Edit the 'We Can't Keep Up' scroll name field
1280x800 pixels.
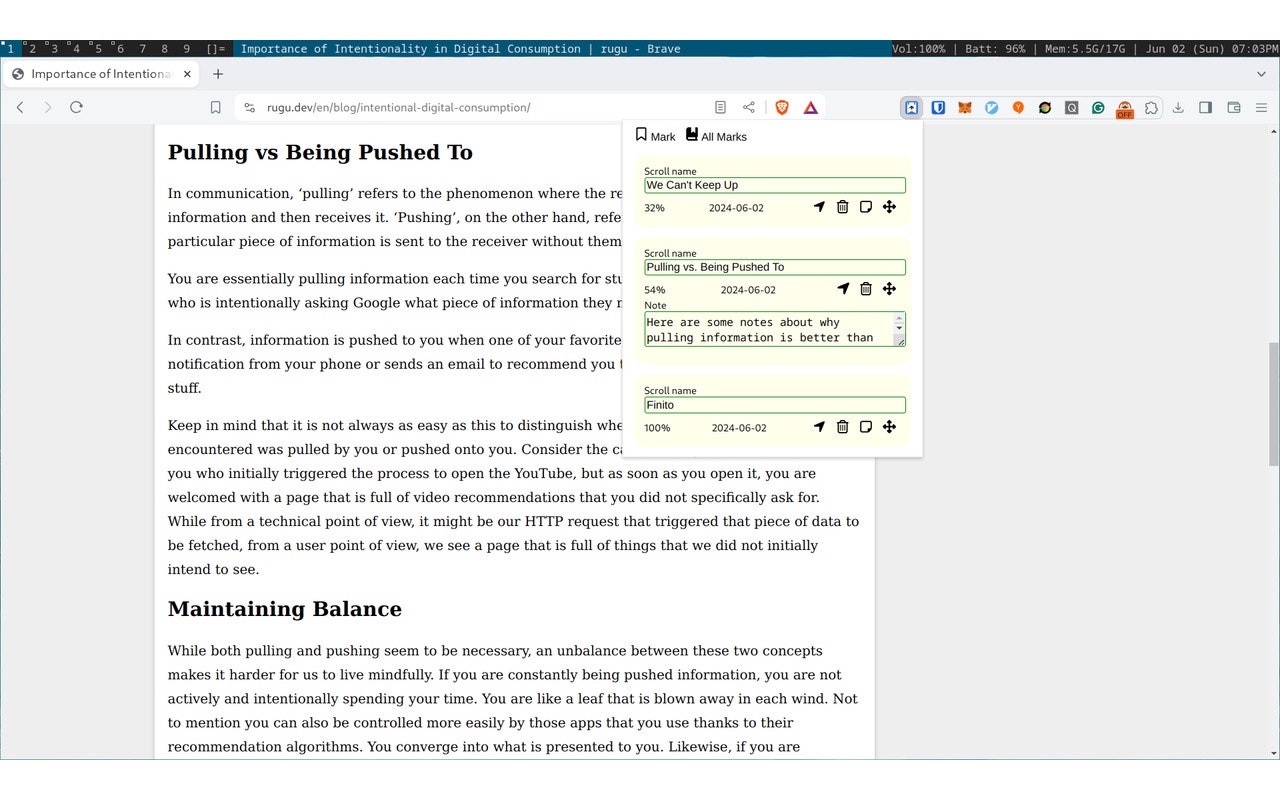coord(775,185)
